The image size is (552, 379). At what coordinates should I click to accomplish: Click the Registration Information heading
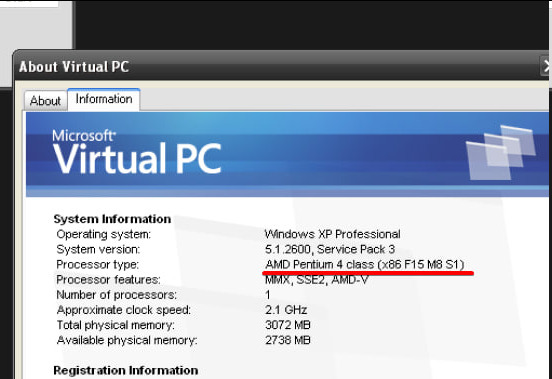[x=126, y=371]
